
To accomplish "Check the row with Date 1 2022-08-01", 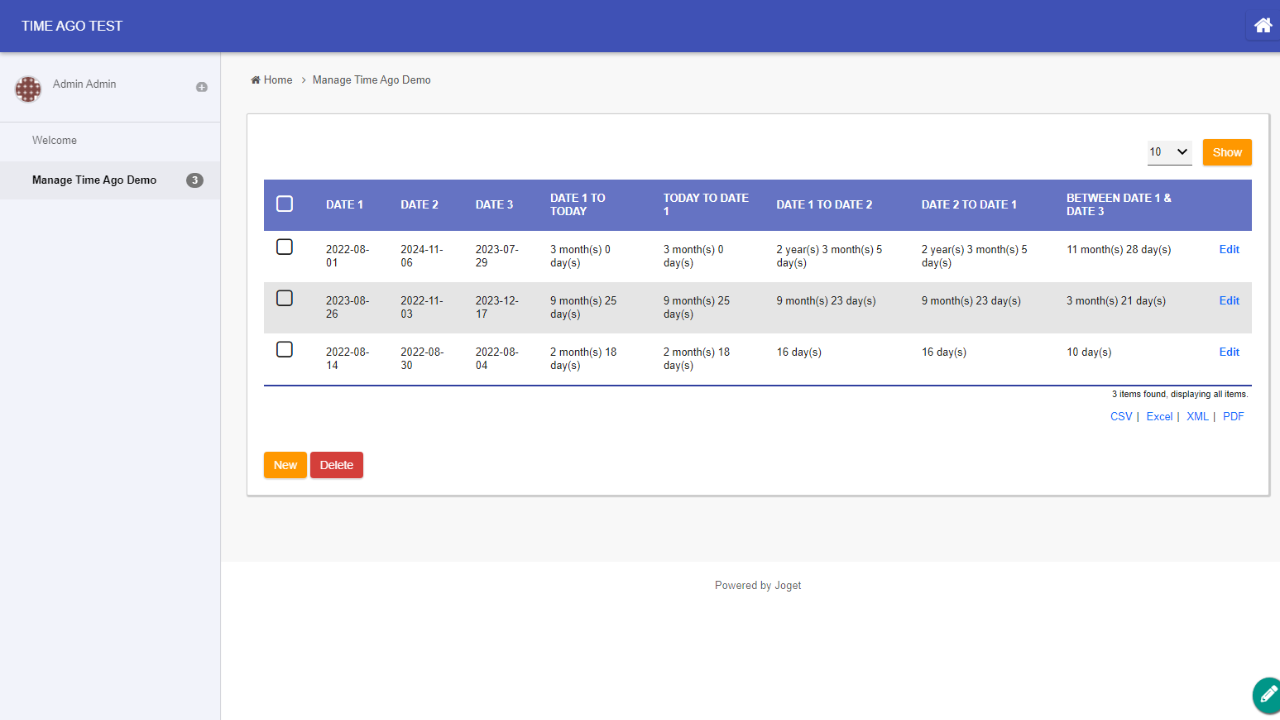I will [x=284, y=247].
